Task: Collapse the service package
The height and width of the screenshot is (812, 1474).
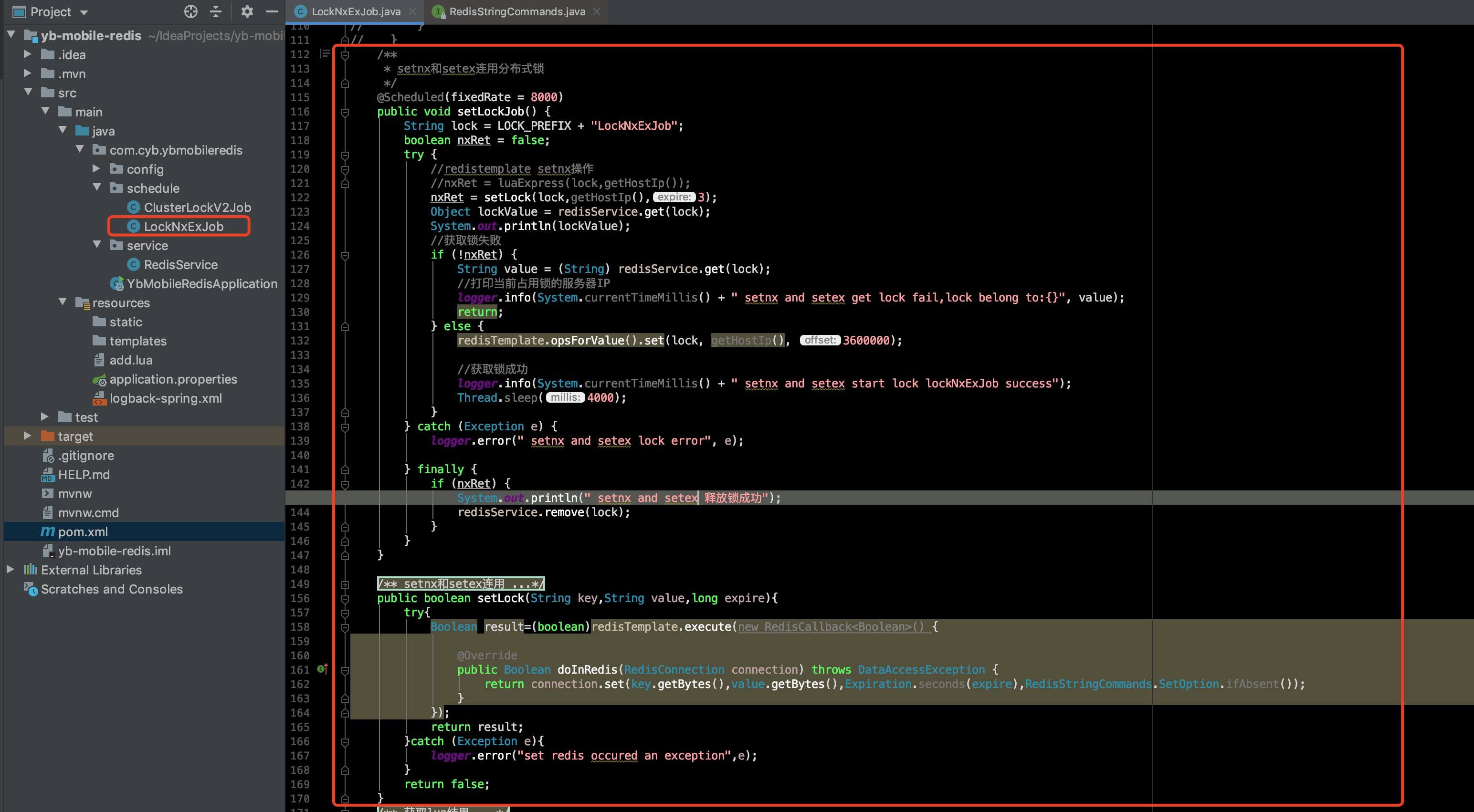Action: click(97, 245)
